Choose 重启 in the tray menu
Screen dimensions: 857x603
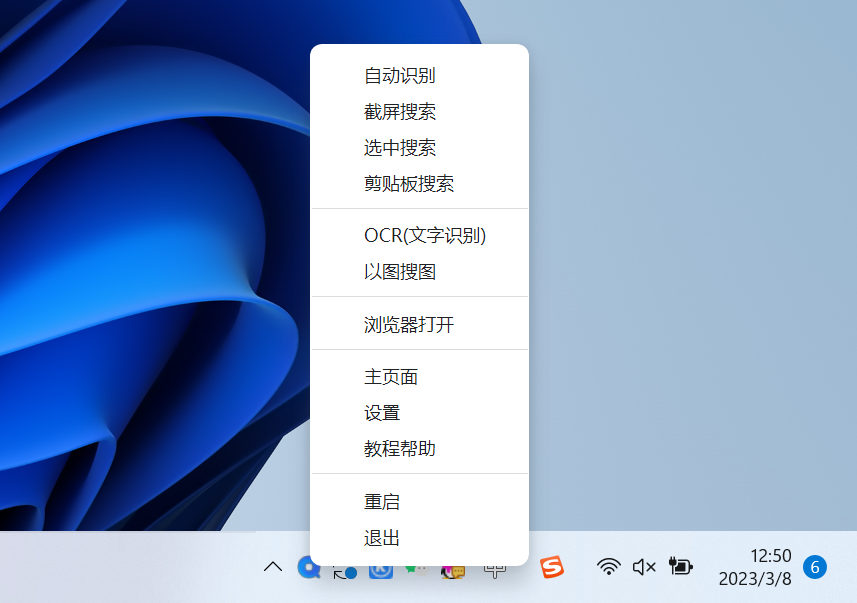click(419, 501)
